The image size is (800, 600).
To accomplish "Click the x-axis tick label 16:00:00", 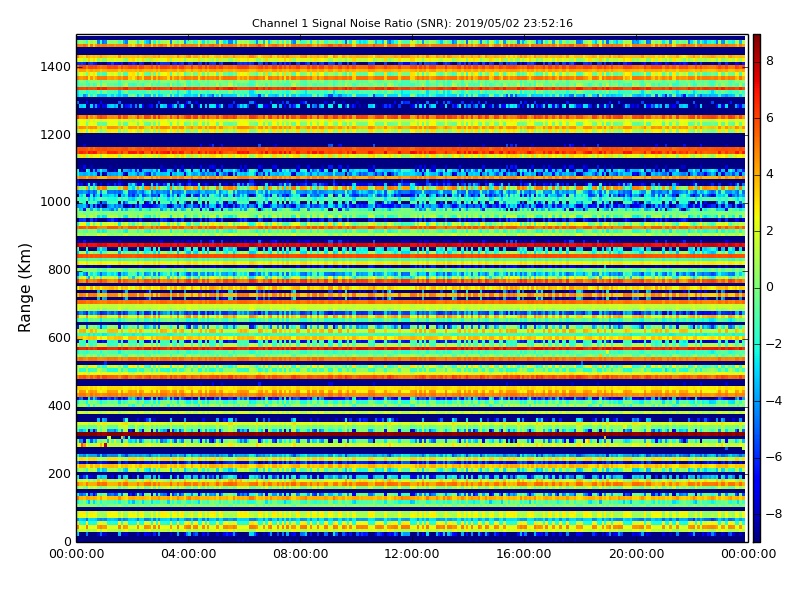I will (x=524, y=554).
